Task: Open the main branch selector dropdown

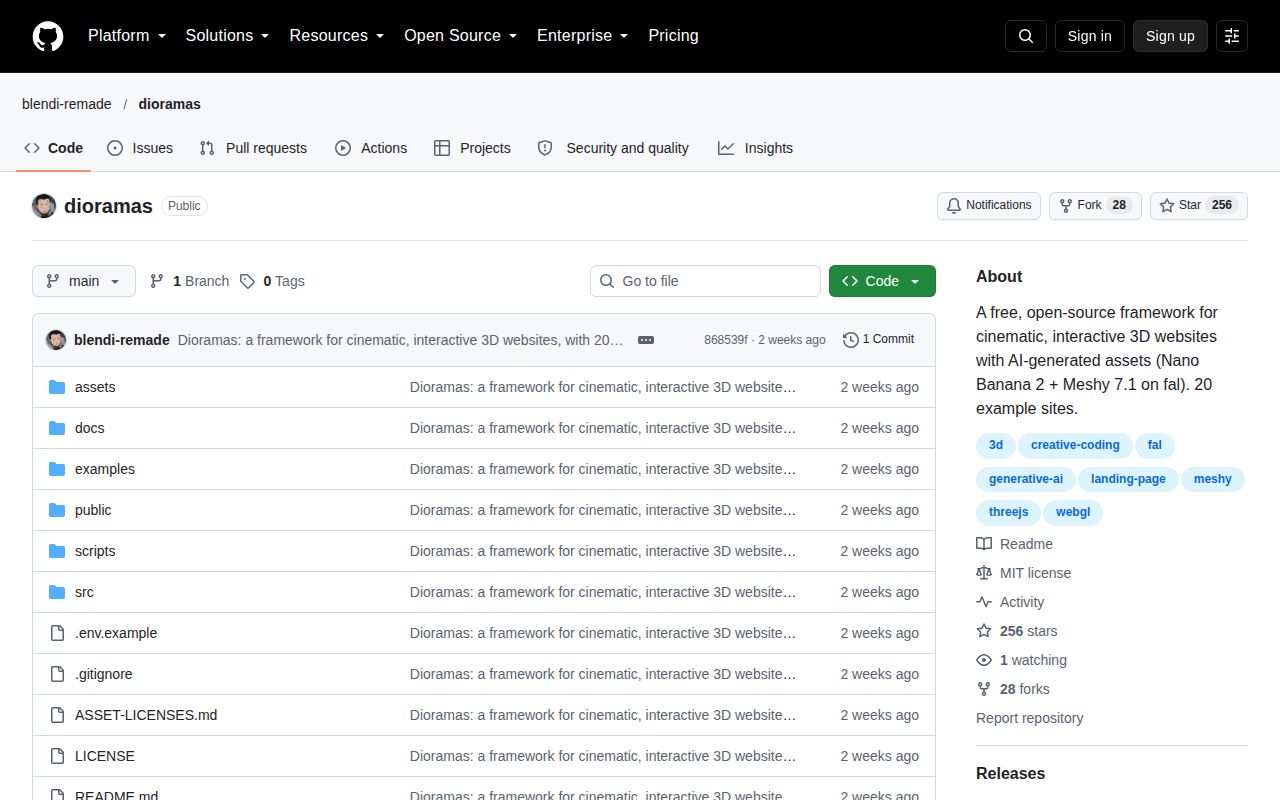Action: (x=83, y=281)
